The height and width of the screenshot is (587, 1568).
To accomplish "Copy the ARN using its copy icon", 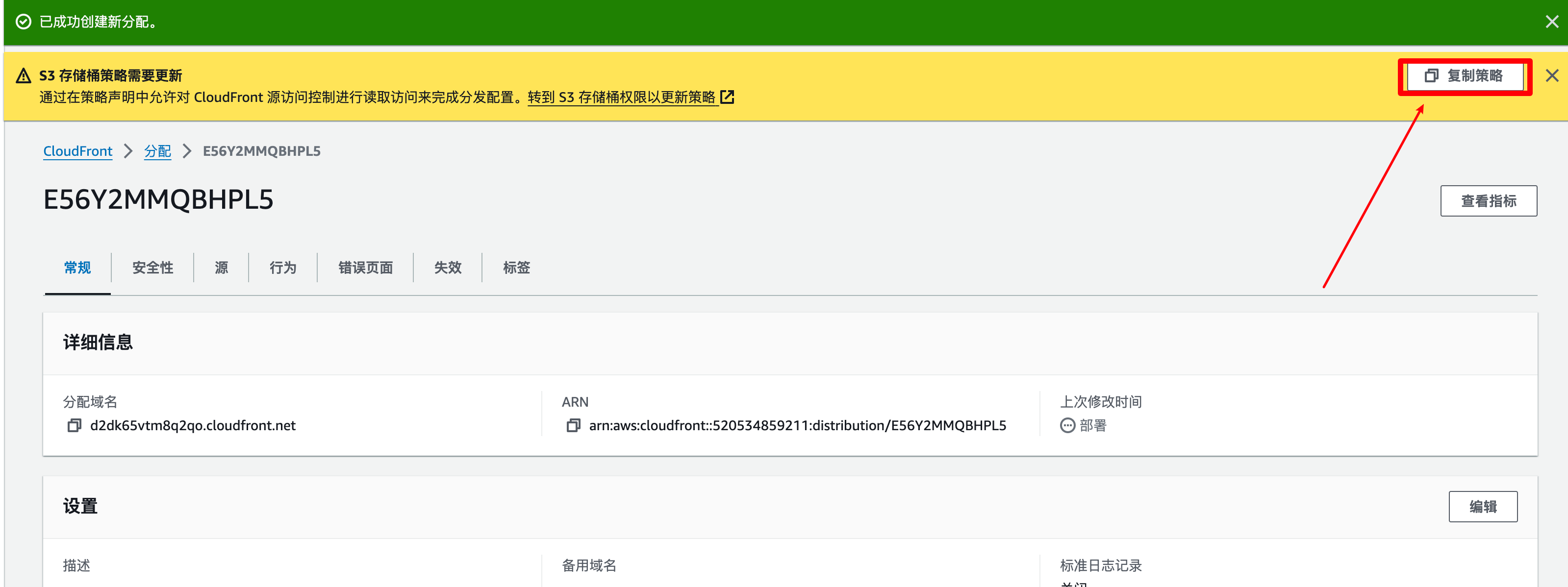I will pos(573,426).
